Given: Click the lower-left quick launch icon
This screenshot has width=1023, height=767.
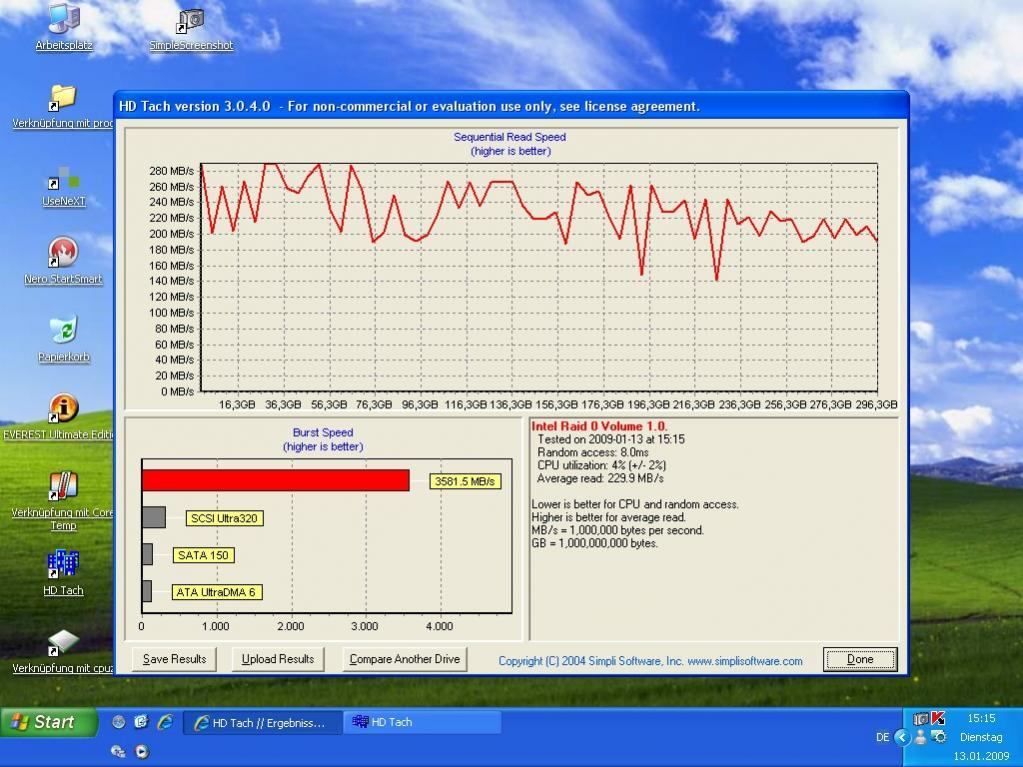Looking at the screenshot, I should click(118, 751).
